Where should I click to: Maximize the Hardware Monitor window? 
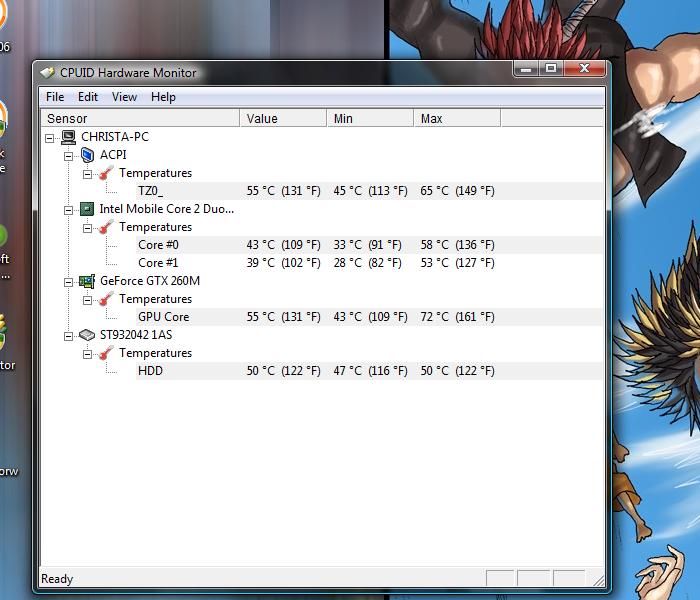[551, 69]
